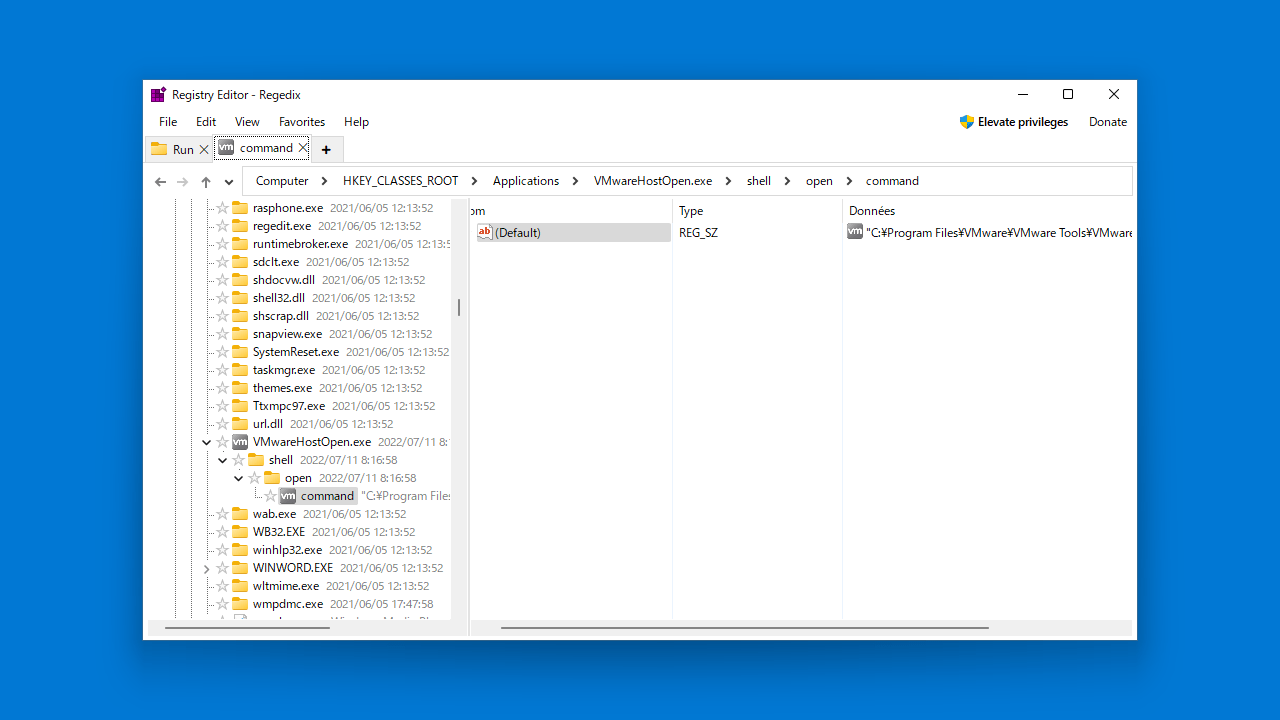Open the Help menu
1280x720 pixels.
click(x=356, y=122)
